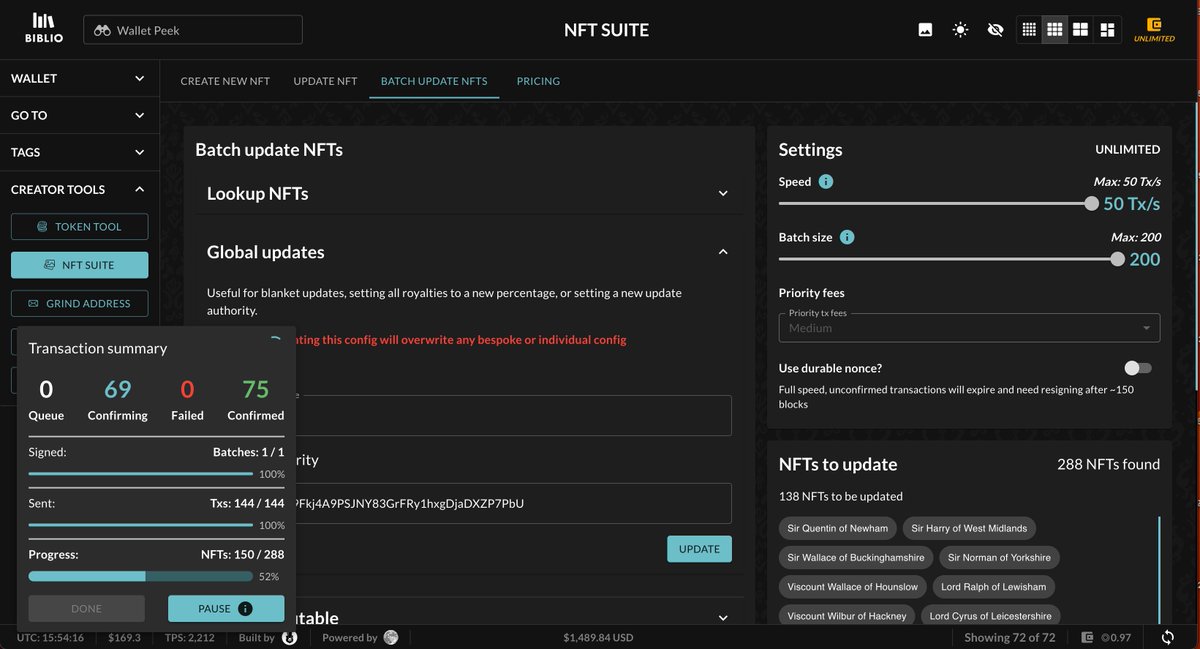Select the Token Tool in Creator Tools
This screenshot has width=1200, height=649.
tap(79, 226)
